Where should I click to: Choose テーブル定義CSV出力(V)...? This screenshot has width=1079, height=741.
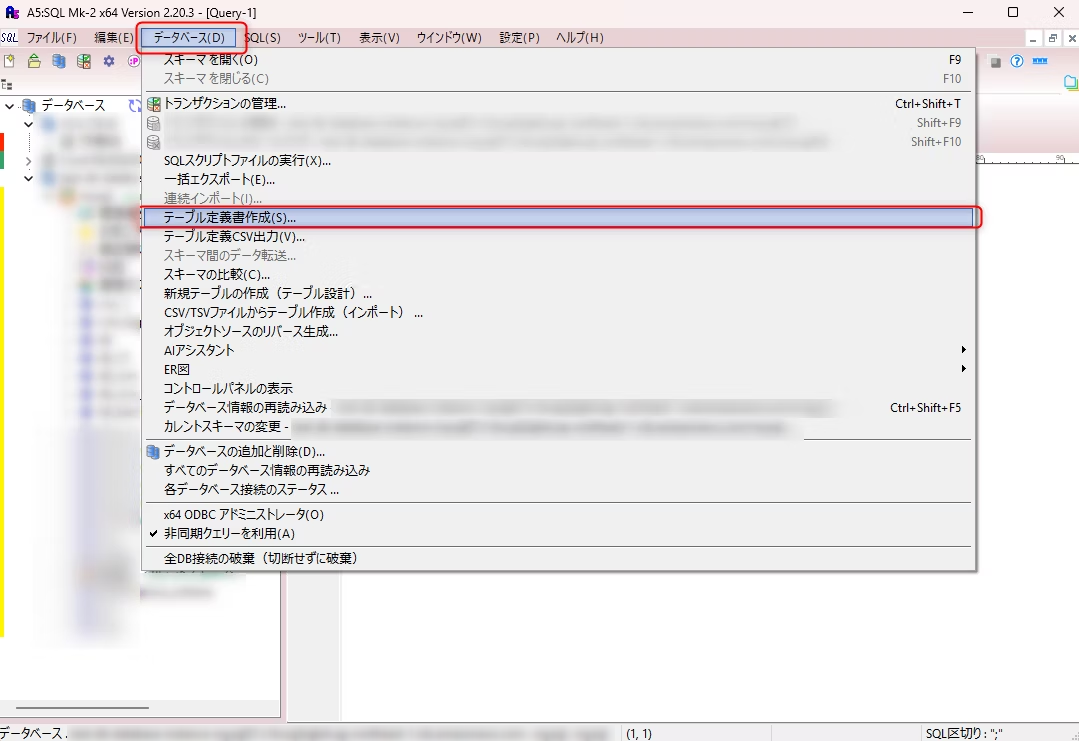559,237
